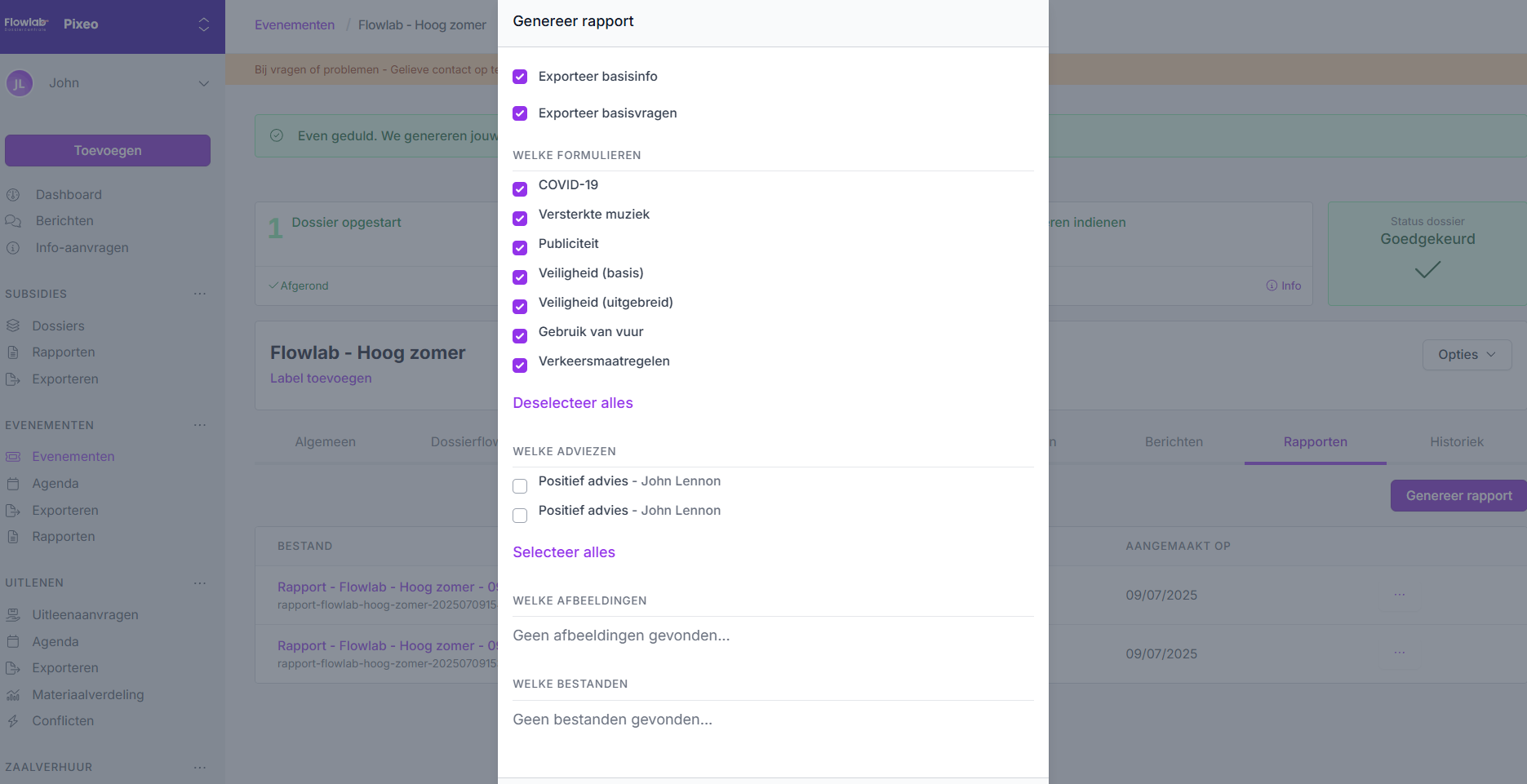
Task: Expand the John user dropdown
Action: tap(203, 83)
